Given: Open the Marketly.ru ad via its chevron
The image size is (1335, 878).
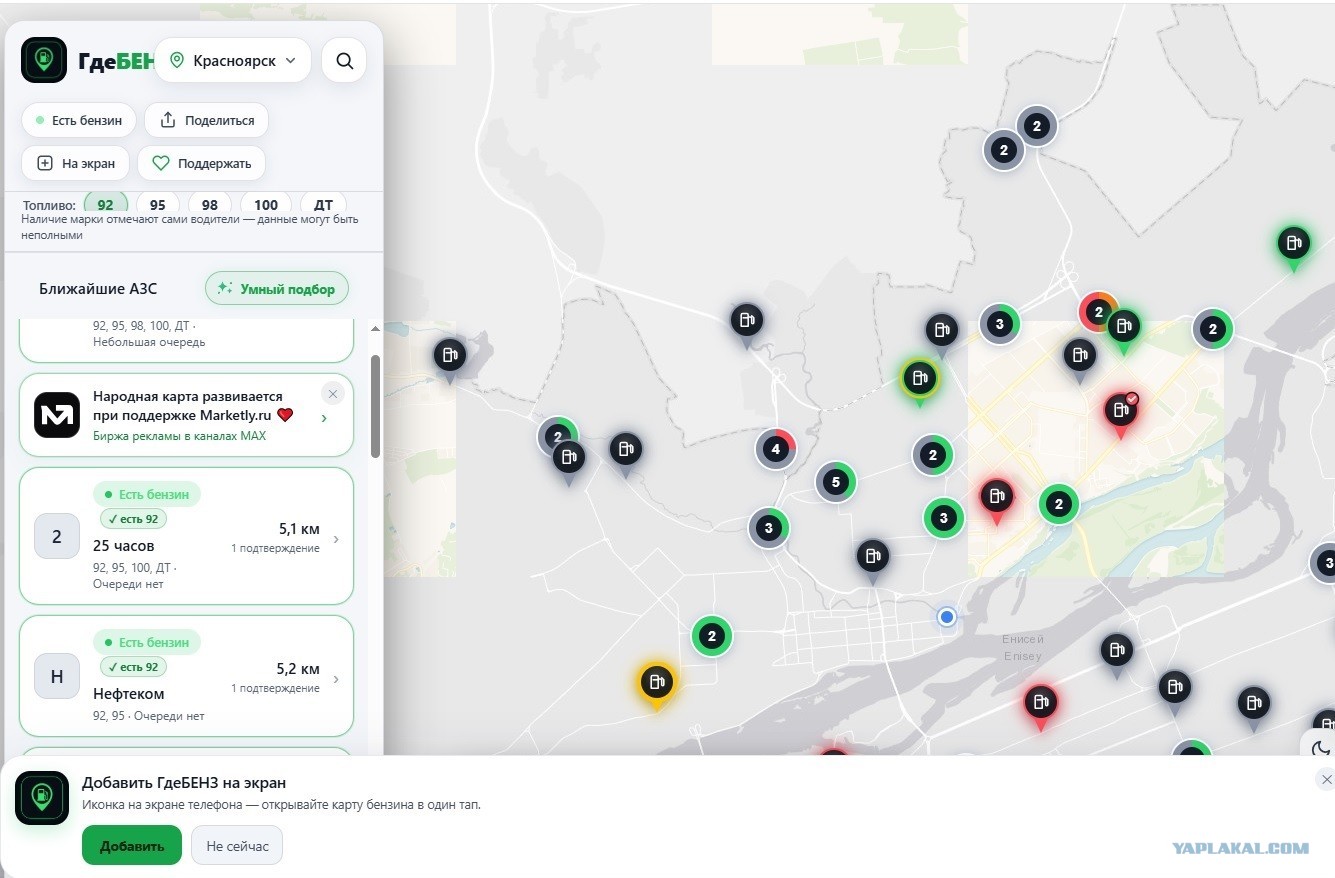Looking at the screenshot, I should coord(324,418).
